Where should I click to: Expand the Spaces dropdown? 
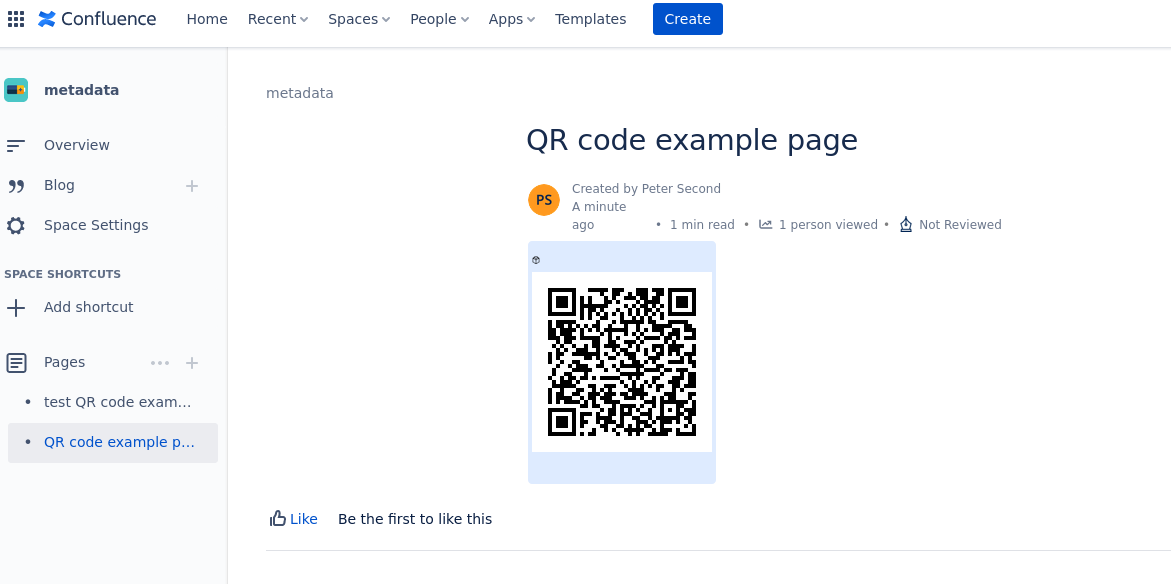tap(358, 18)
